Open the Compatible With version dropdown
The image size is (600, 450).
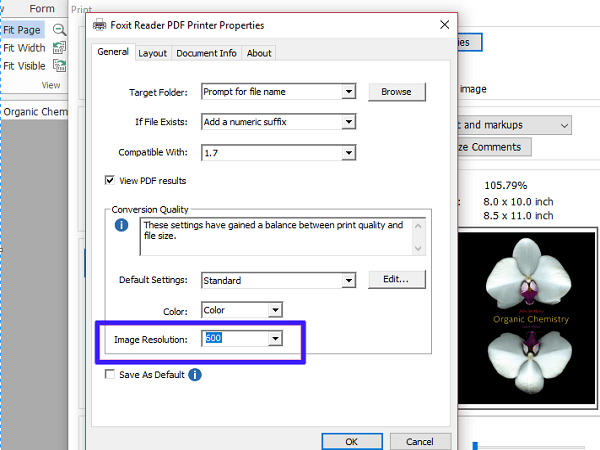pyautogui.click(x=349, y=152)
